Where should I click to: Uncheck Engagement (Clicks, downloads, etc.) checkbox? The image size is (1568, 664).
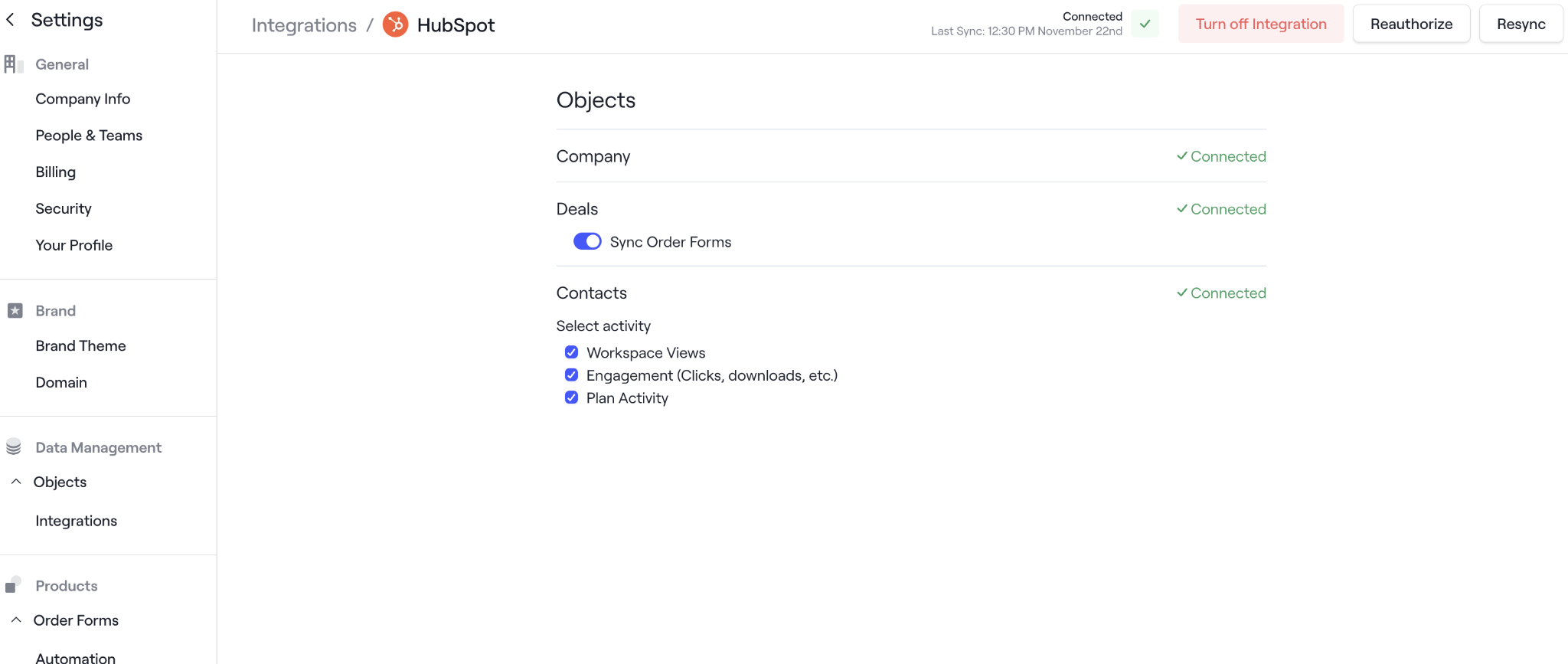tap(571, 375)
